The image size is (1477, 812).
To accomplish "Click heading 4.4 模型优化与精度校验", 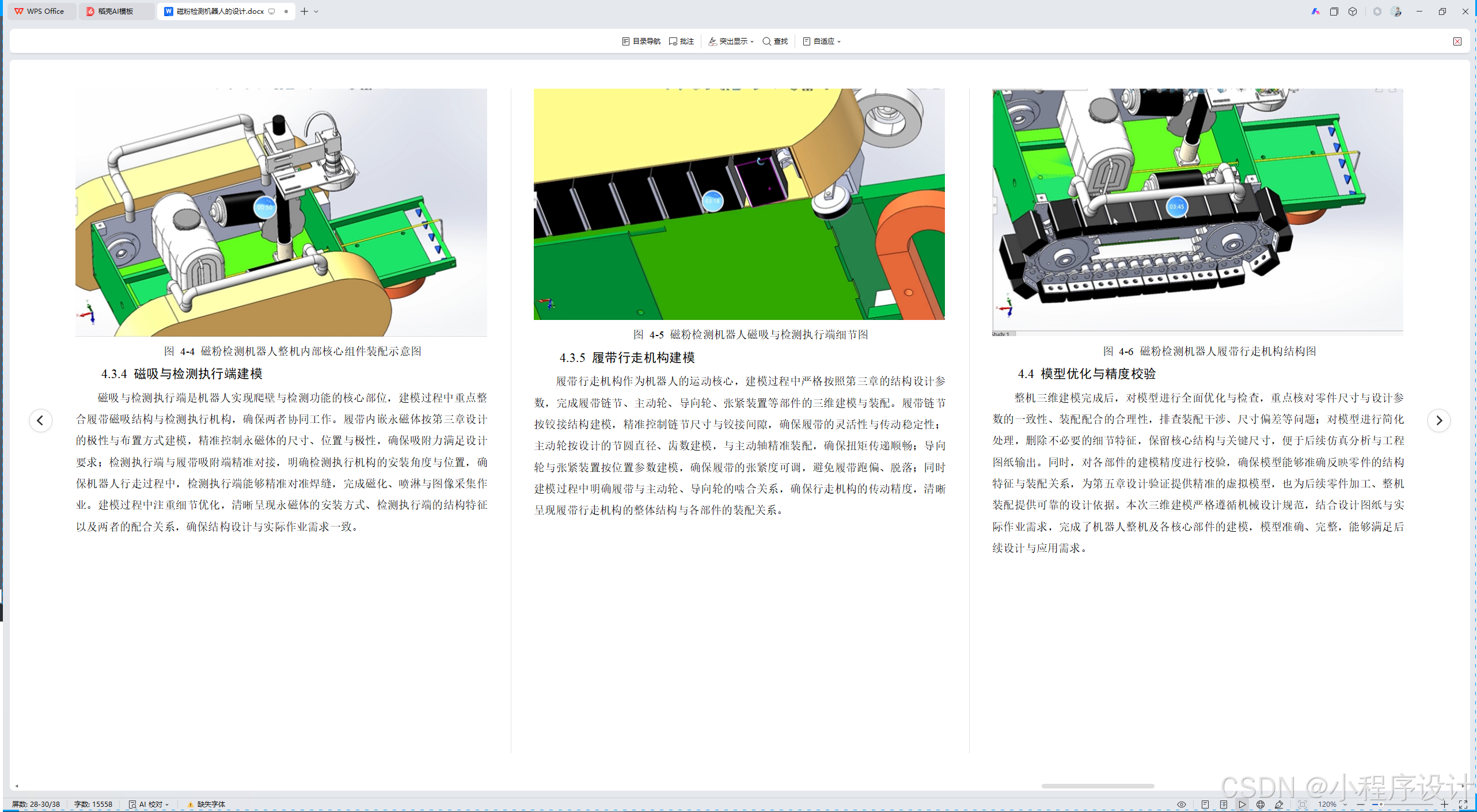I will pyautogui.click(x=1087, y=374).
